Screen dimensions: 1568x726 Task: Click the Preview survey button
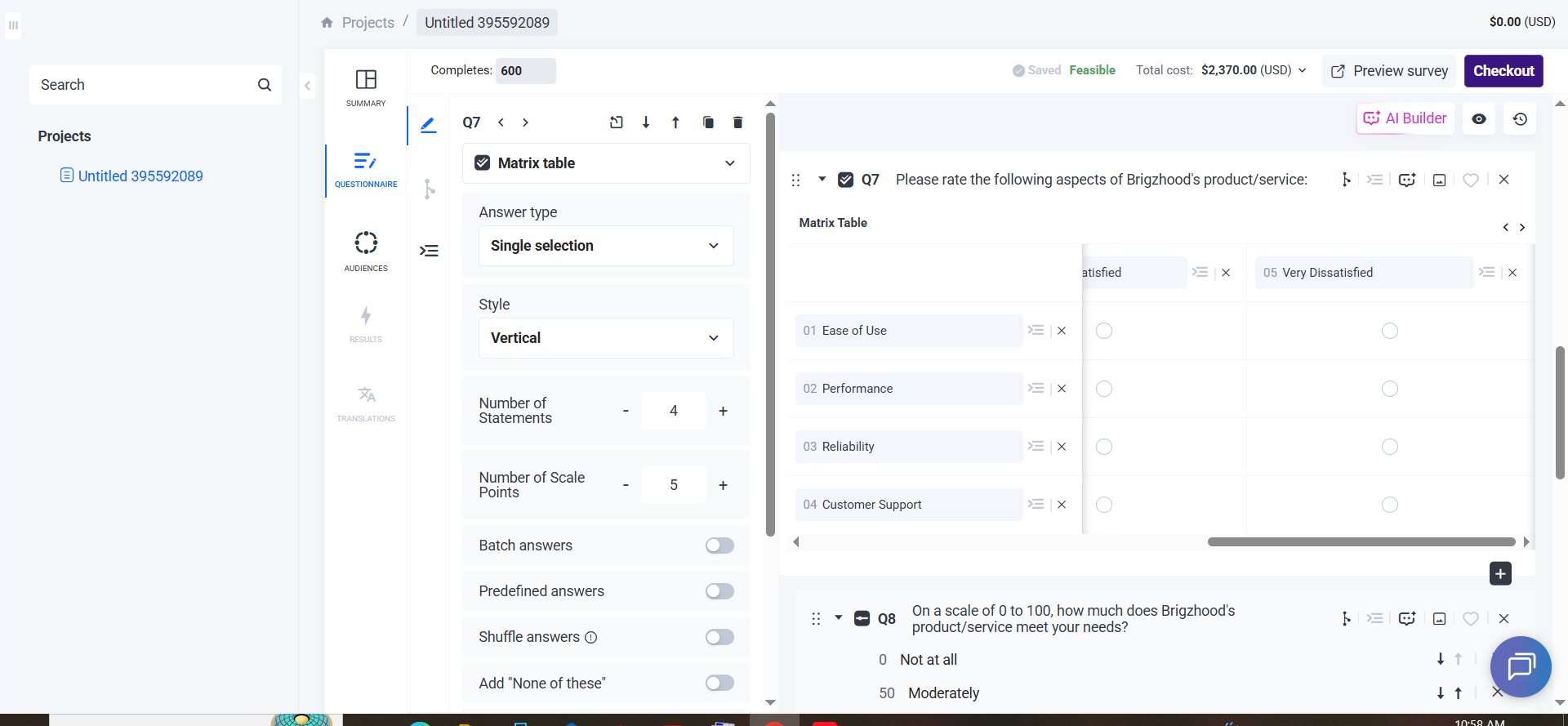(1389, 71)
